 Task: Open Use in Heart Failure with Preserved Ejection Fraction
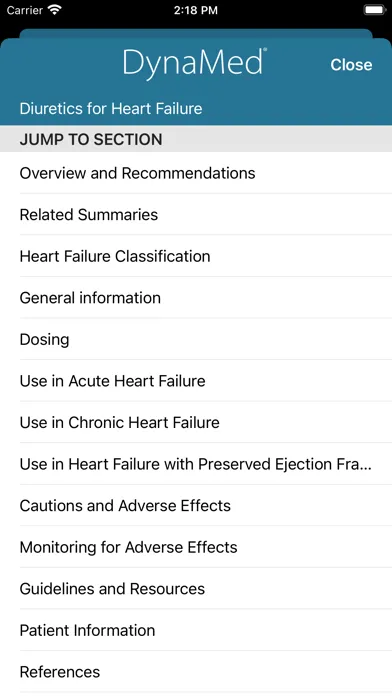pyautogui.click(x=196, y=464)
